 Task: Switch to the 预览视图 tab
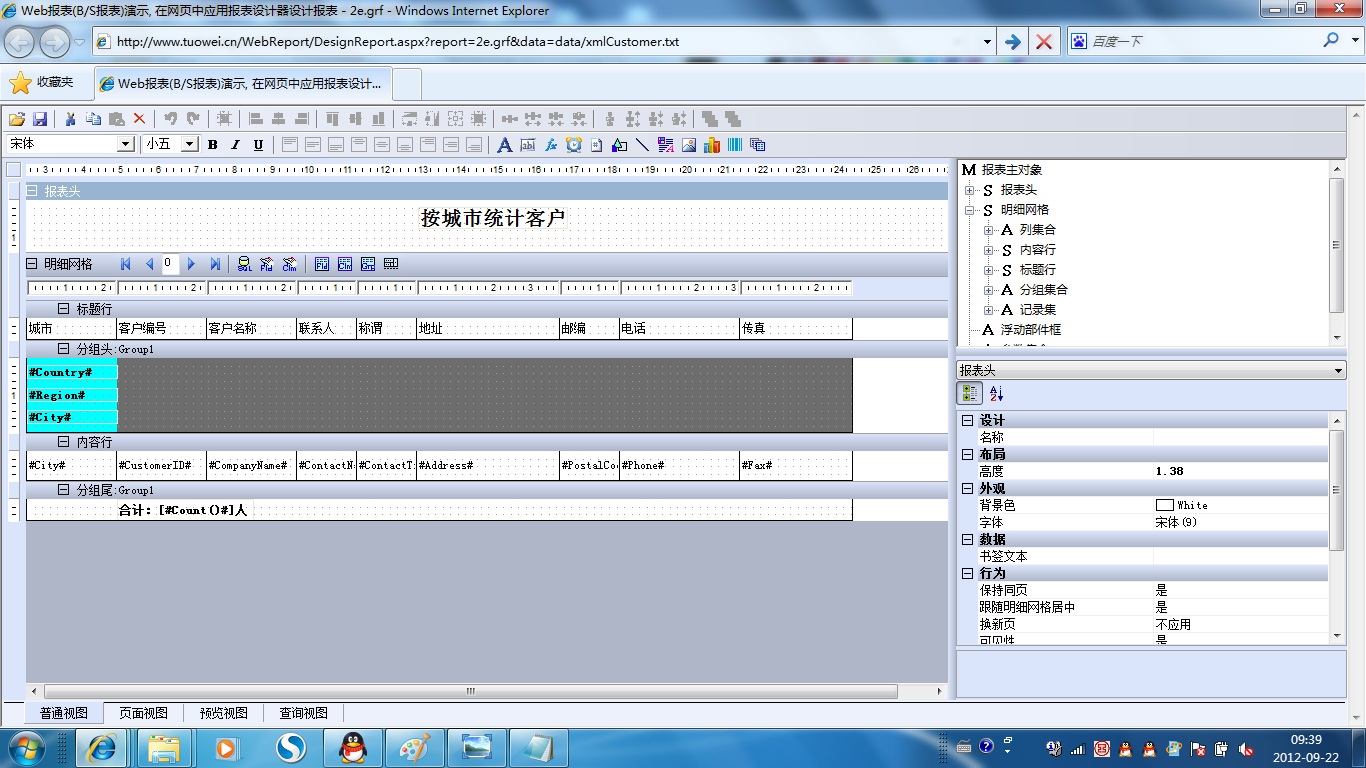(x=223, y=713)
